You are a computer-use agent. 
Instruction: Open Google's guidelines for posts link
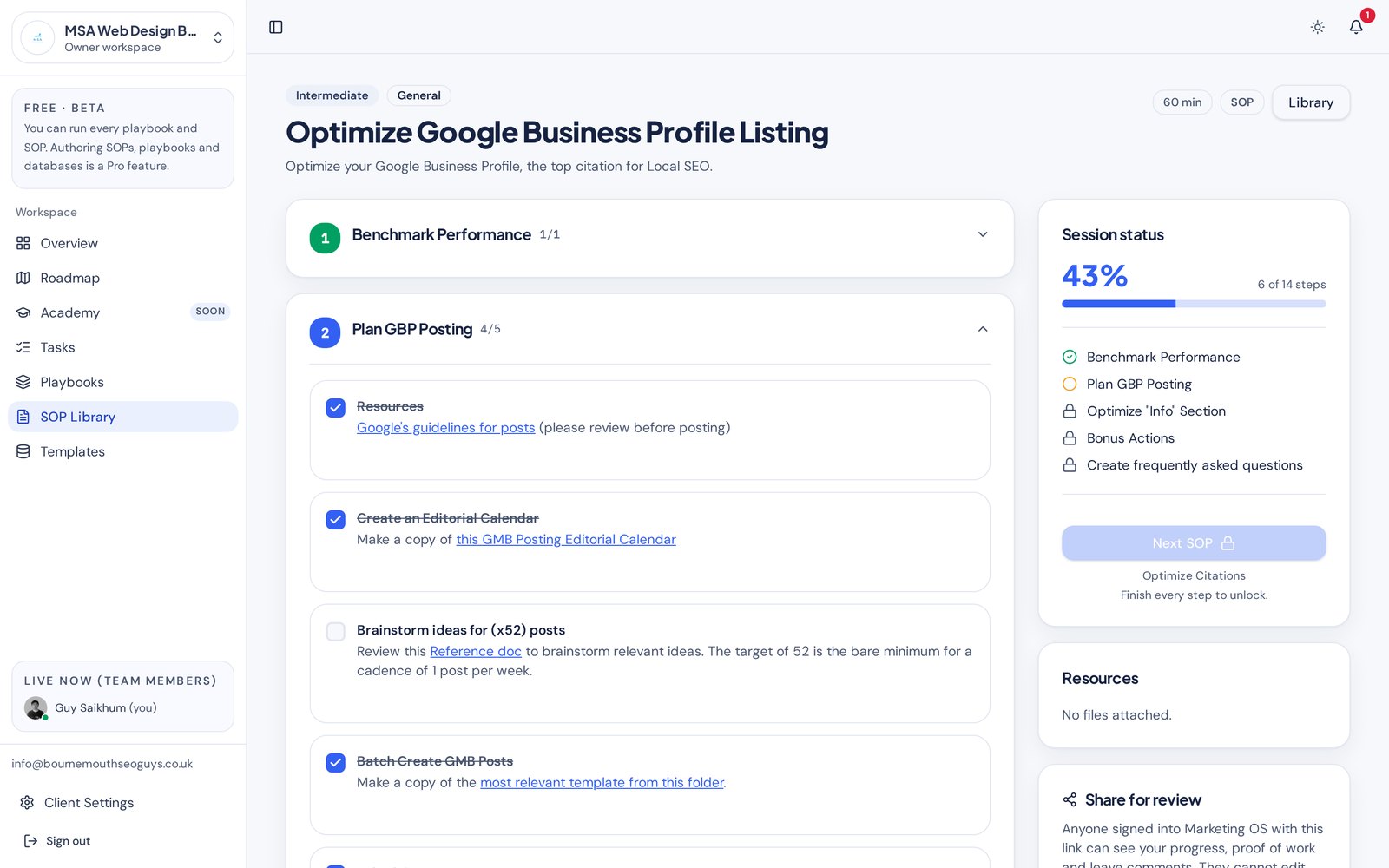445,427
